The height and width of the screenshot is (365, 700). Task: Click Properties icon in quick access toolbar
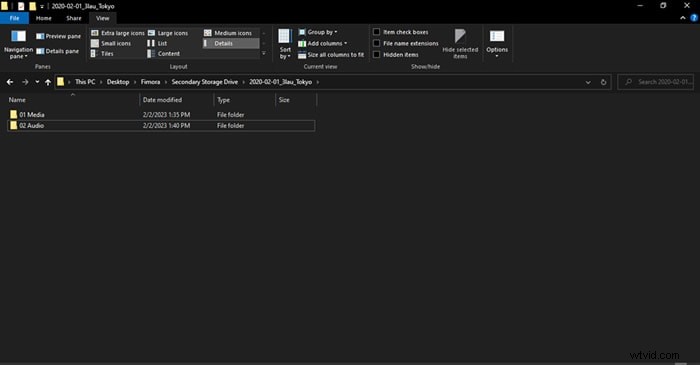21,6
